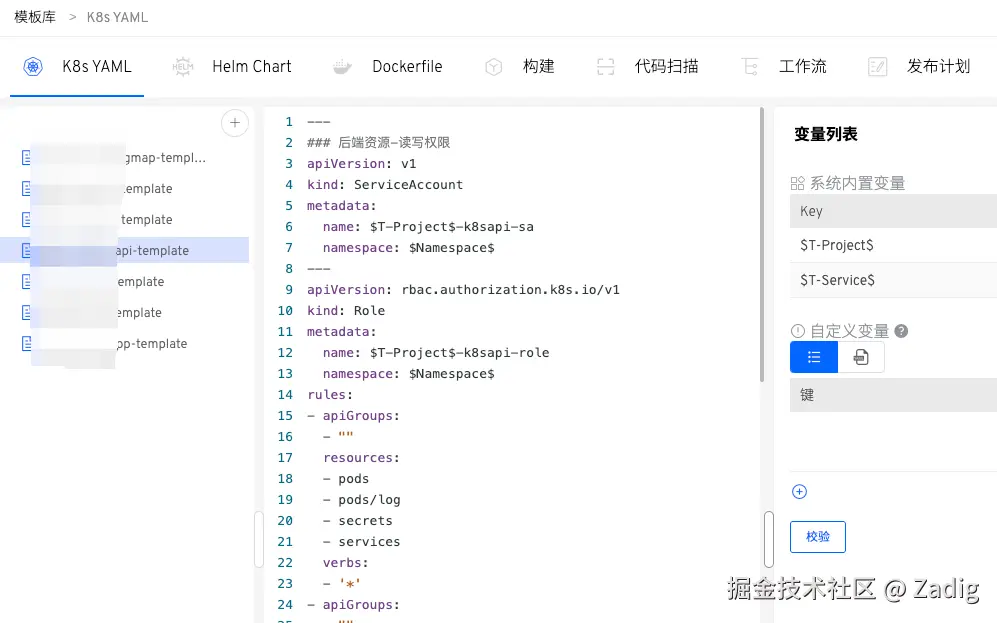
Task: Click the Kubernetes icon on K8s YAML tab
Action: click(x=33, y=66)
